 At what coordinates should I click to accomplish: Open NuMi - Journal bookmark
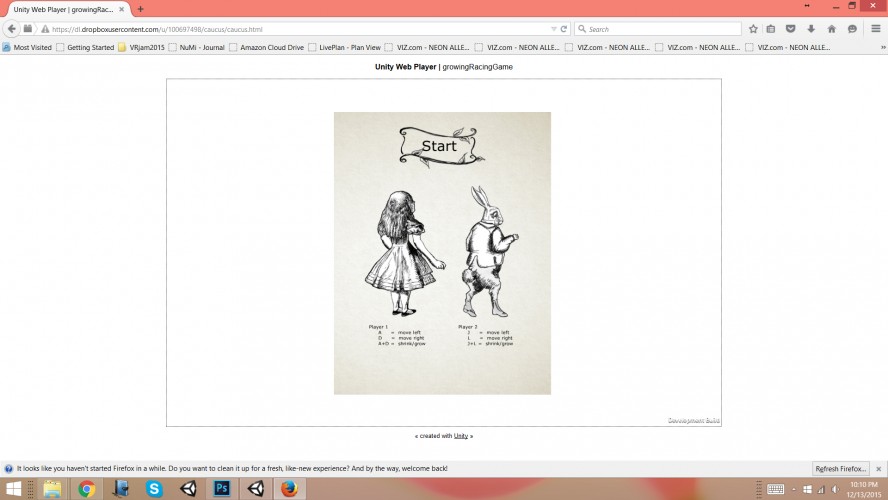point(196,48)
